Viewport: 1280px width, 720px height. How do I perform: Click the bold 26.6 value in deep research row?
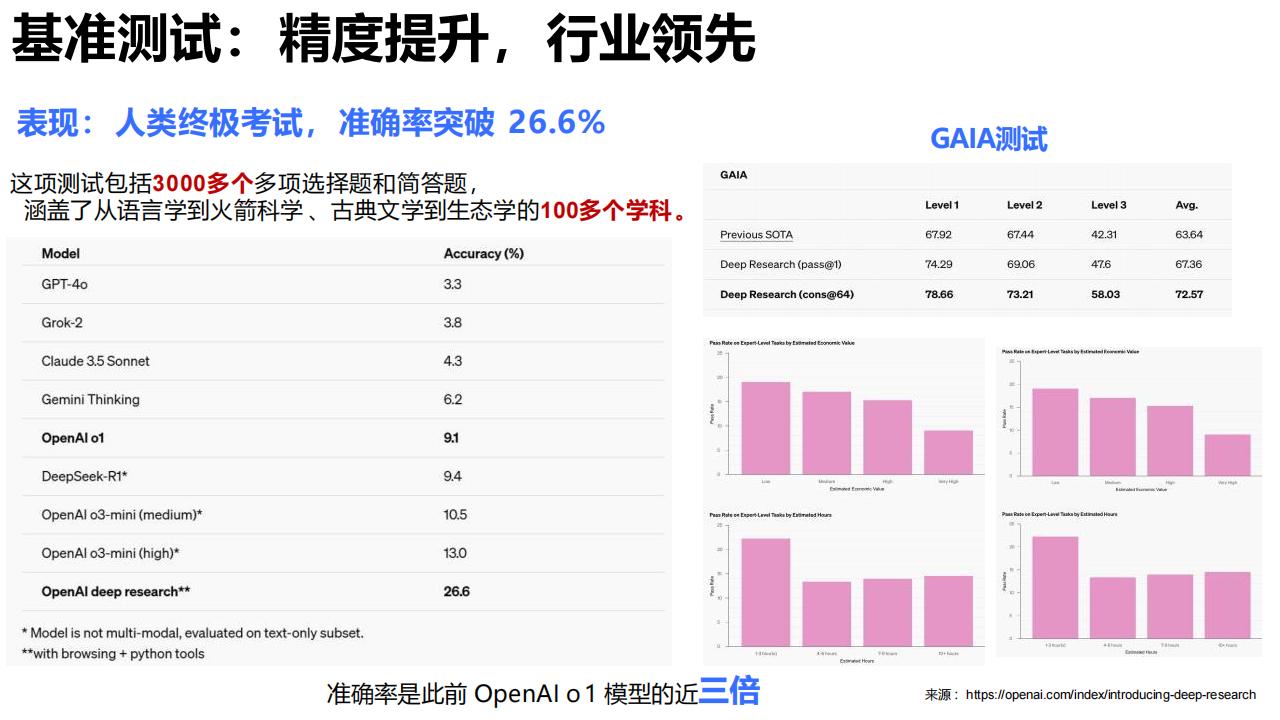pos(457,592)
